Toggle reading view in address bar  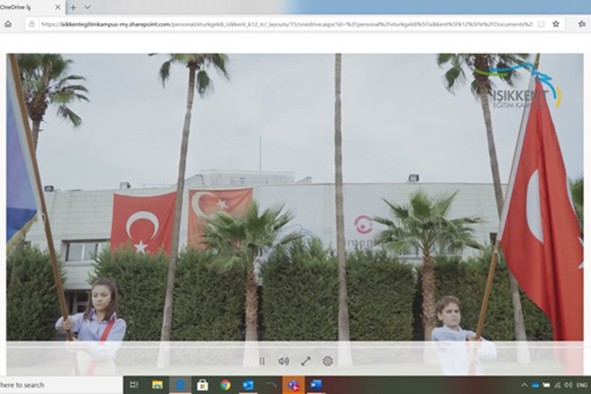click(x=541, y=24)
